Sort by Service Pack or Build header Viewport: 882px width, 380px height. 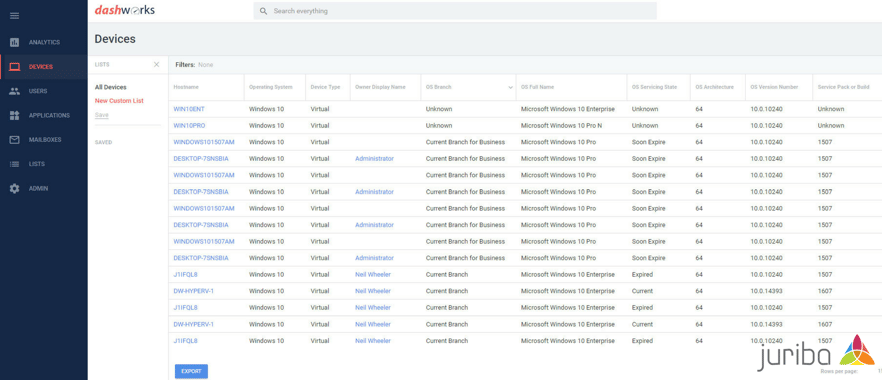(844, 88)
